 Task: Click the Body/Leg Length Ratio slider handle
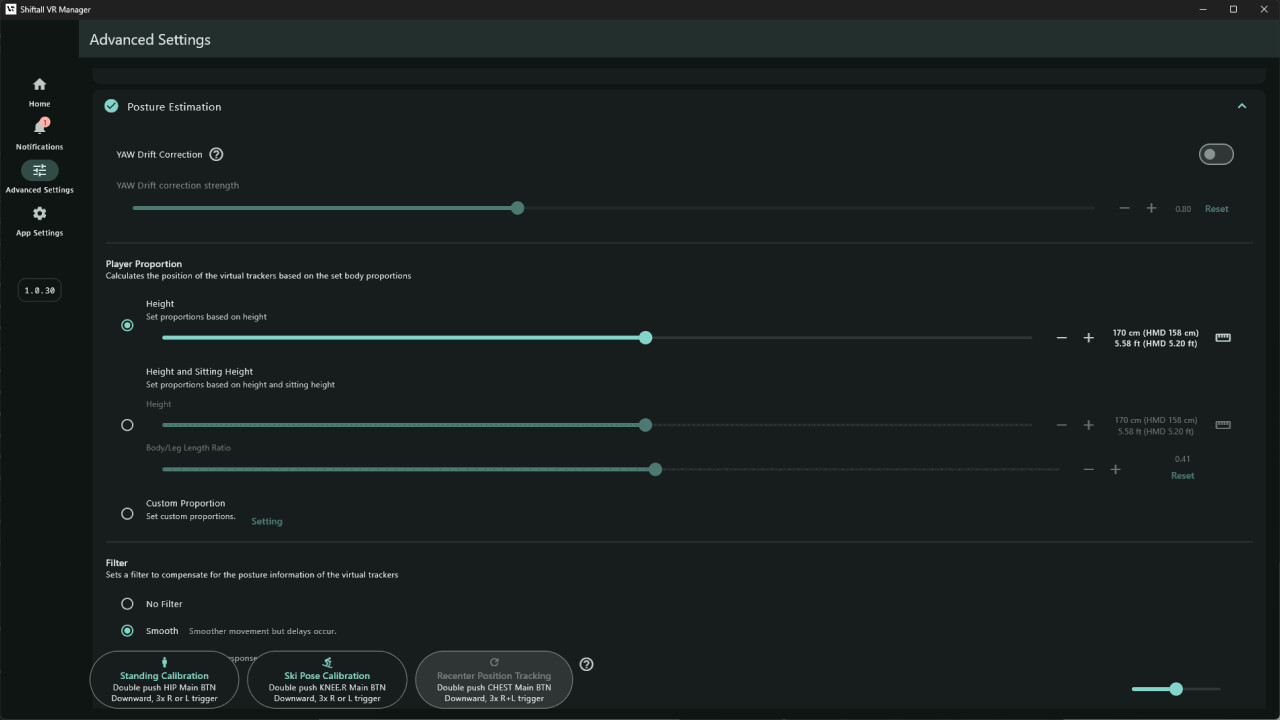[x=655, y=469]
